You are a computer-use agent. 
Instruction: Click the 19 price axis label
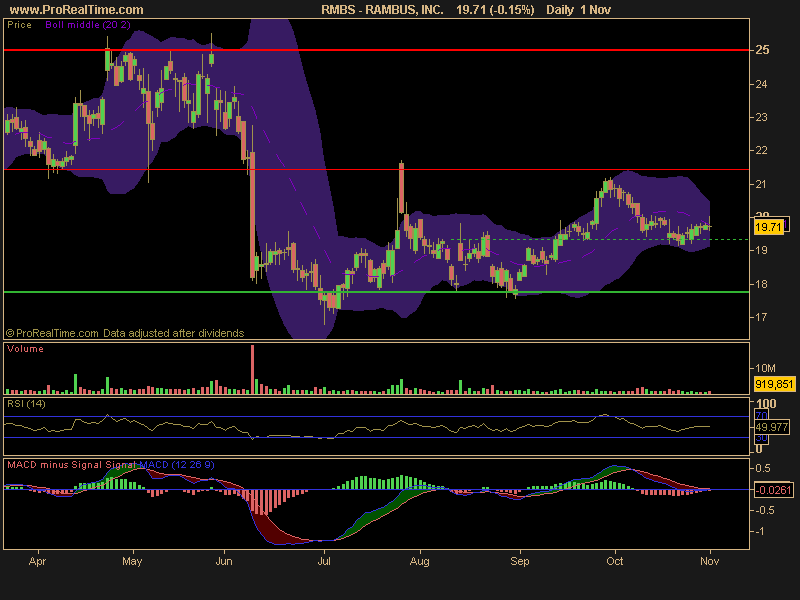pyautogui.click(x=761, y=251)
